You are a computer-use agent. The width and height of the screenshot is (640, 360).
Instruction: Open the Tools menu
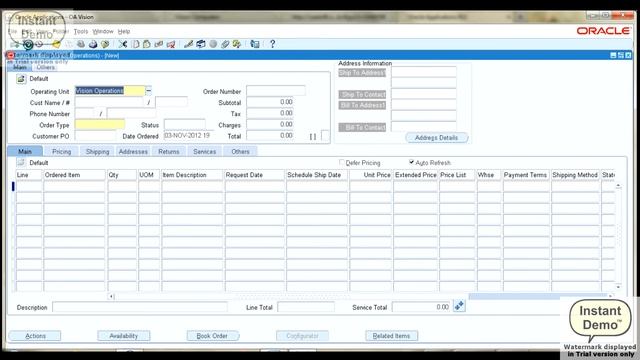80,31
